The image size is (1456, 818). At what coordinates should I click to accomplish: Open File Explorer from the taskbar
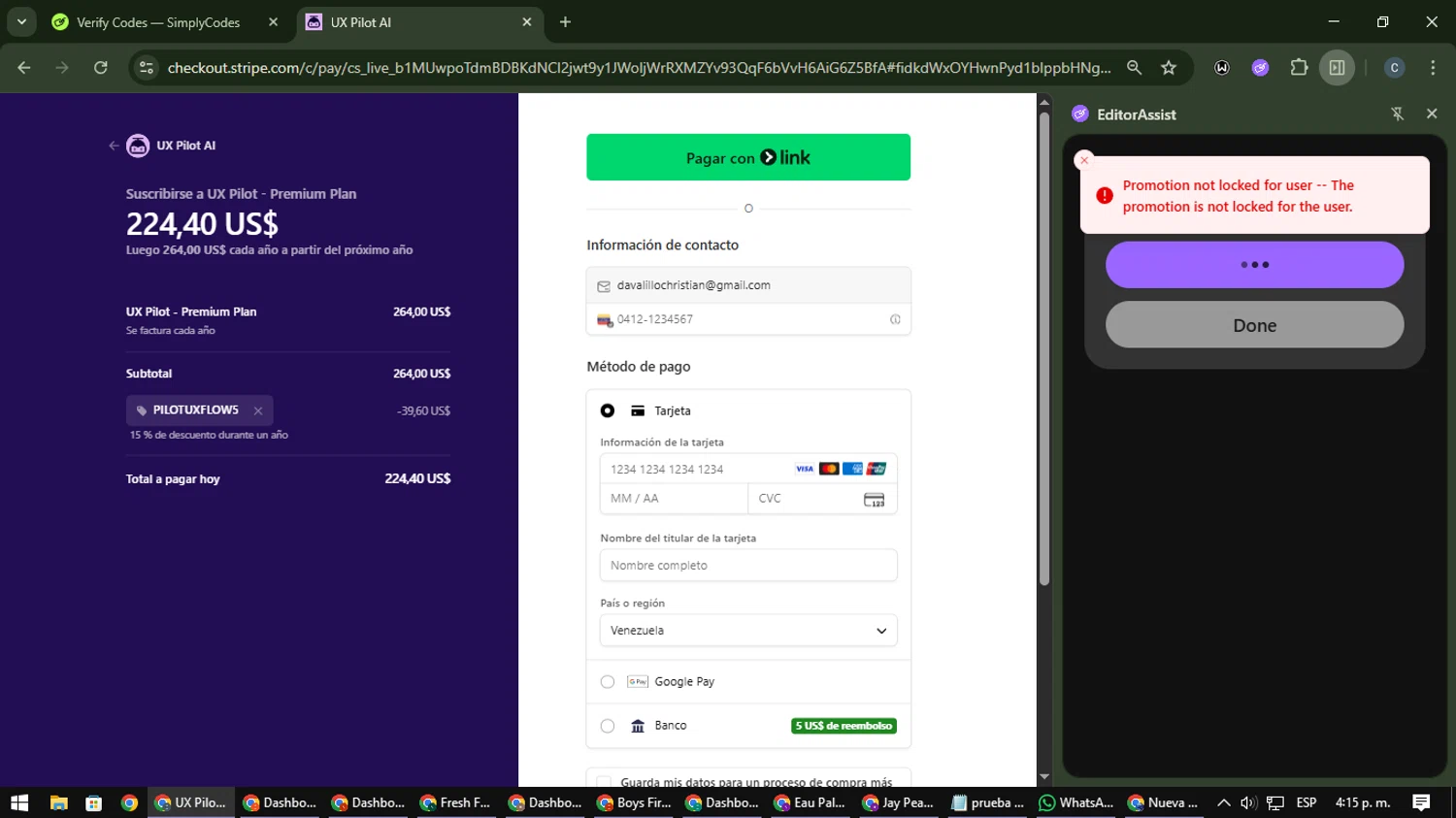click(x=58, y=802)
